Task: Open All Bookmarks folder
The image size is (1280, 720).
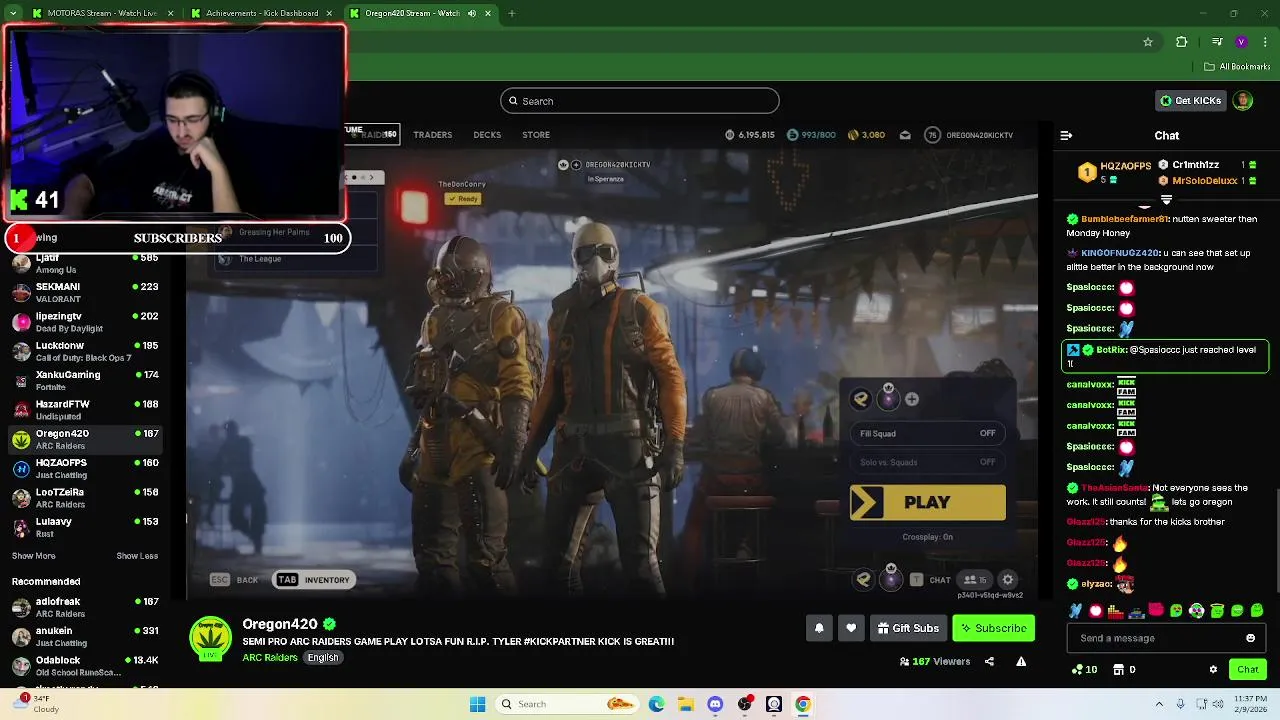Action: tap(1237, 67)
